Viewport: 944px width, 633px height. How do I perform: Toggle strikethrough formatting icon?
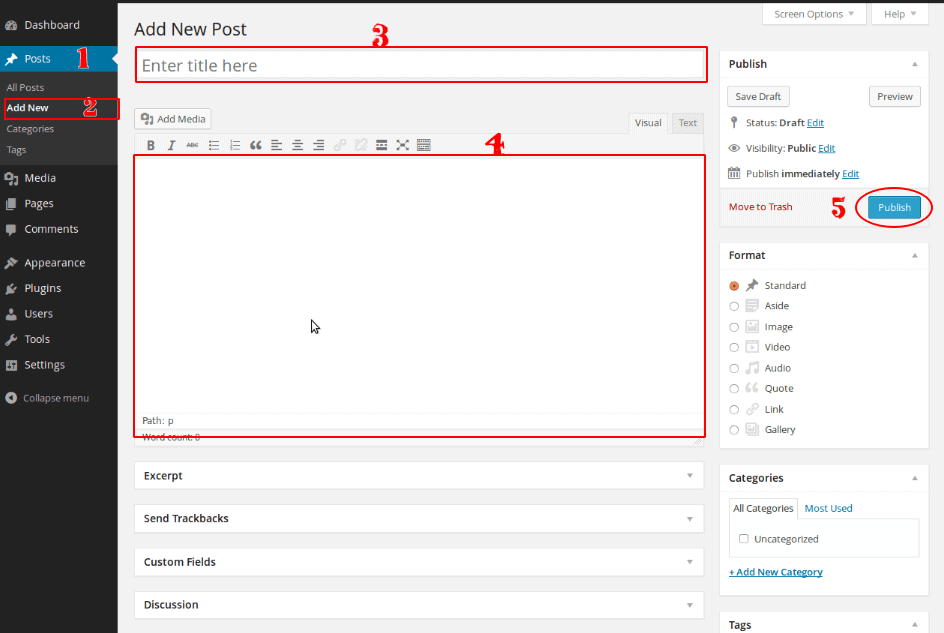point(192,145)
